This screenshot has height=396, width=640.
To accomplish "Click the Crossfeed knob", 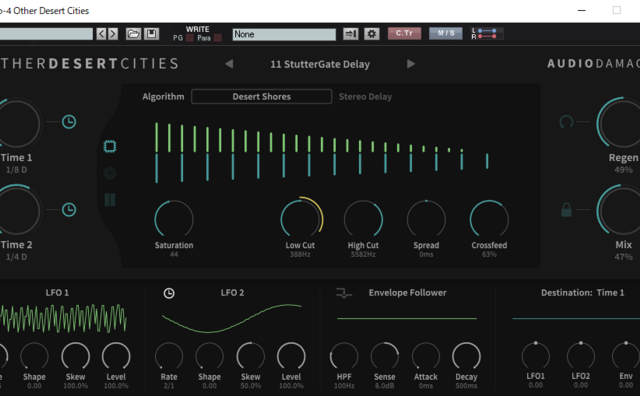I will tap(489, 219).
